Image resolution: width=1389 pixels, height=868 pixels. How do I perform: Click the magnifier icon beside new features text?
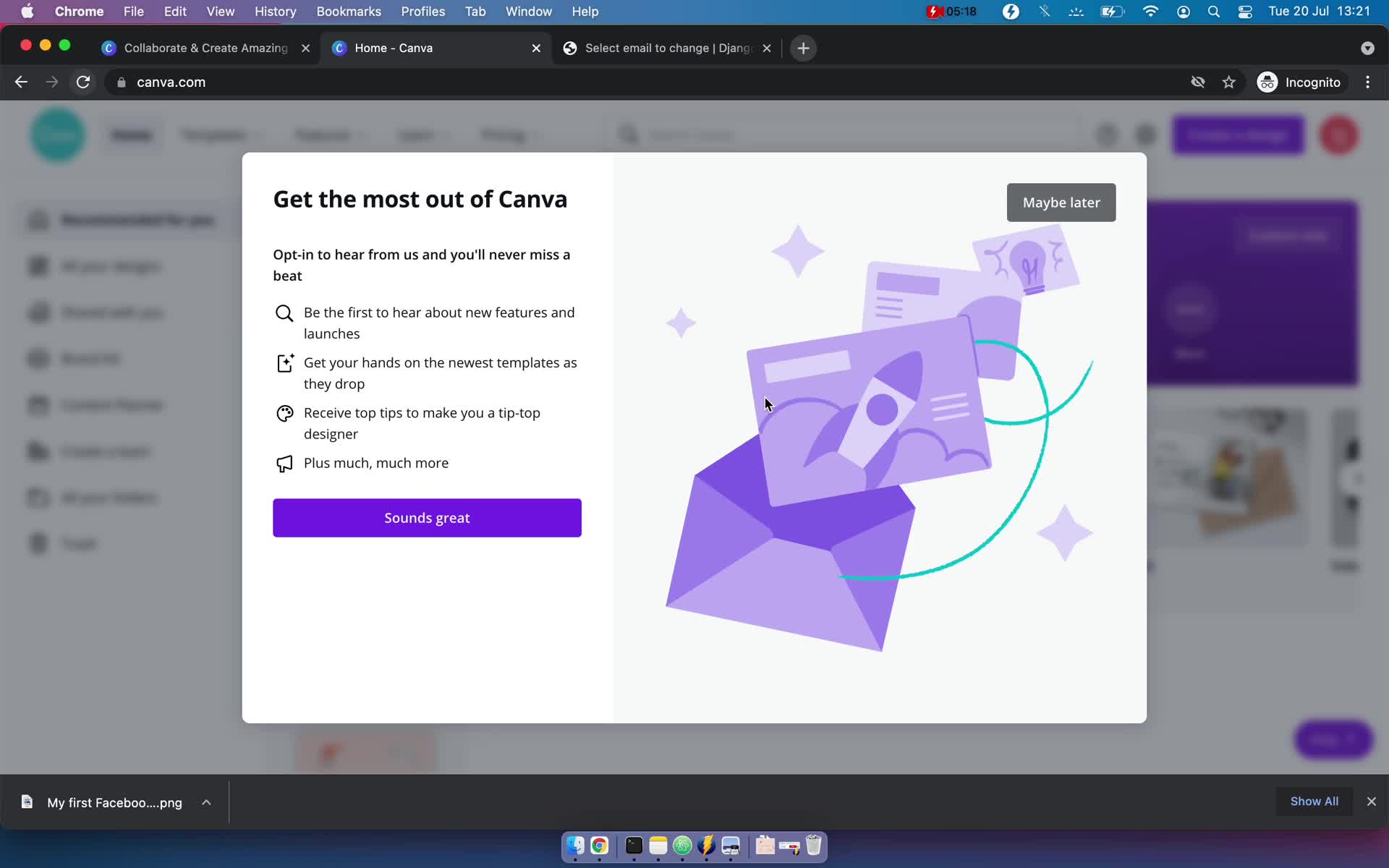[x=284, y=313]
